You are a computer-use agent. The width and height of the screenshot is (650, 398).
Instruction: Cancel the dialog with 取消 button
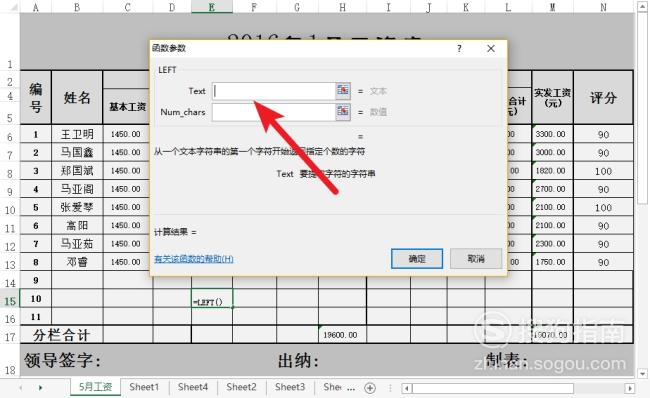coord(476,259)
